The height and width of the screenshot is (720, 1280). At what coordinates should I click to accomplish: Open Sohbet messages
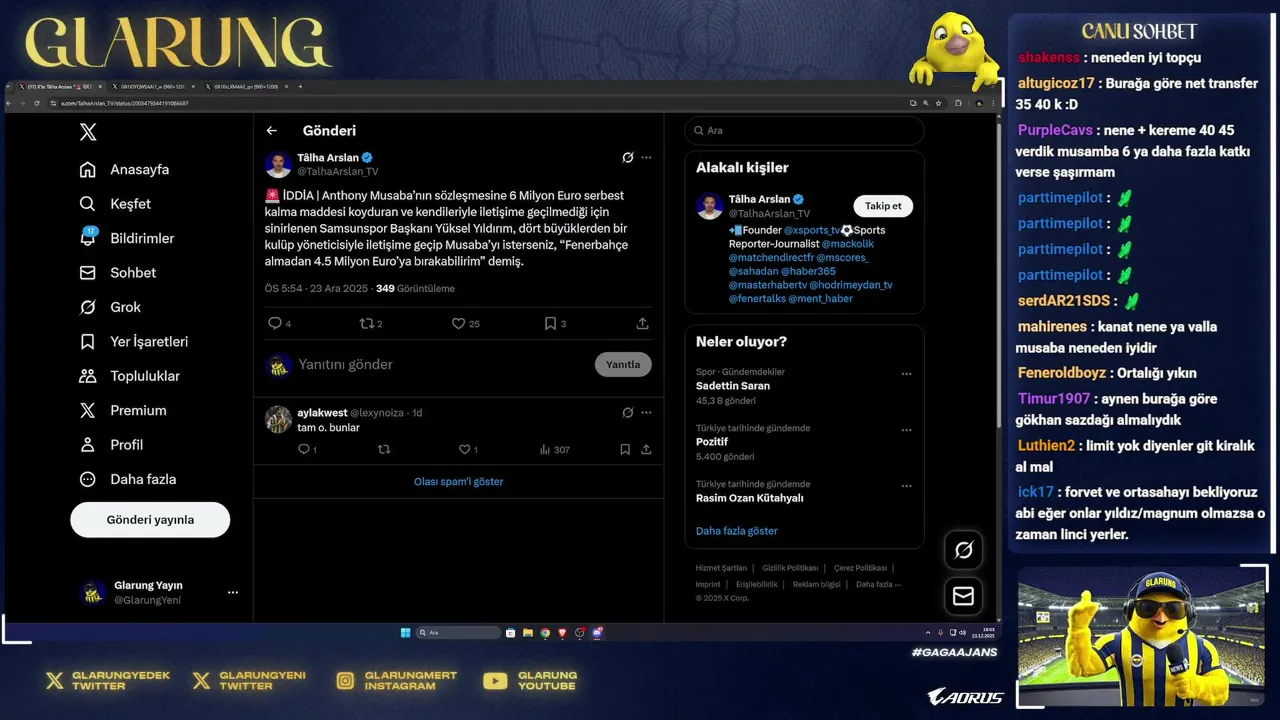pyautogui.click(x=118, y=273)
